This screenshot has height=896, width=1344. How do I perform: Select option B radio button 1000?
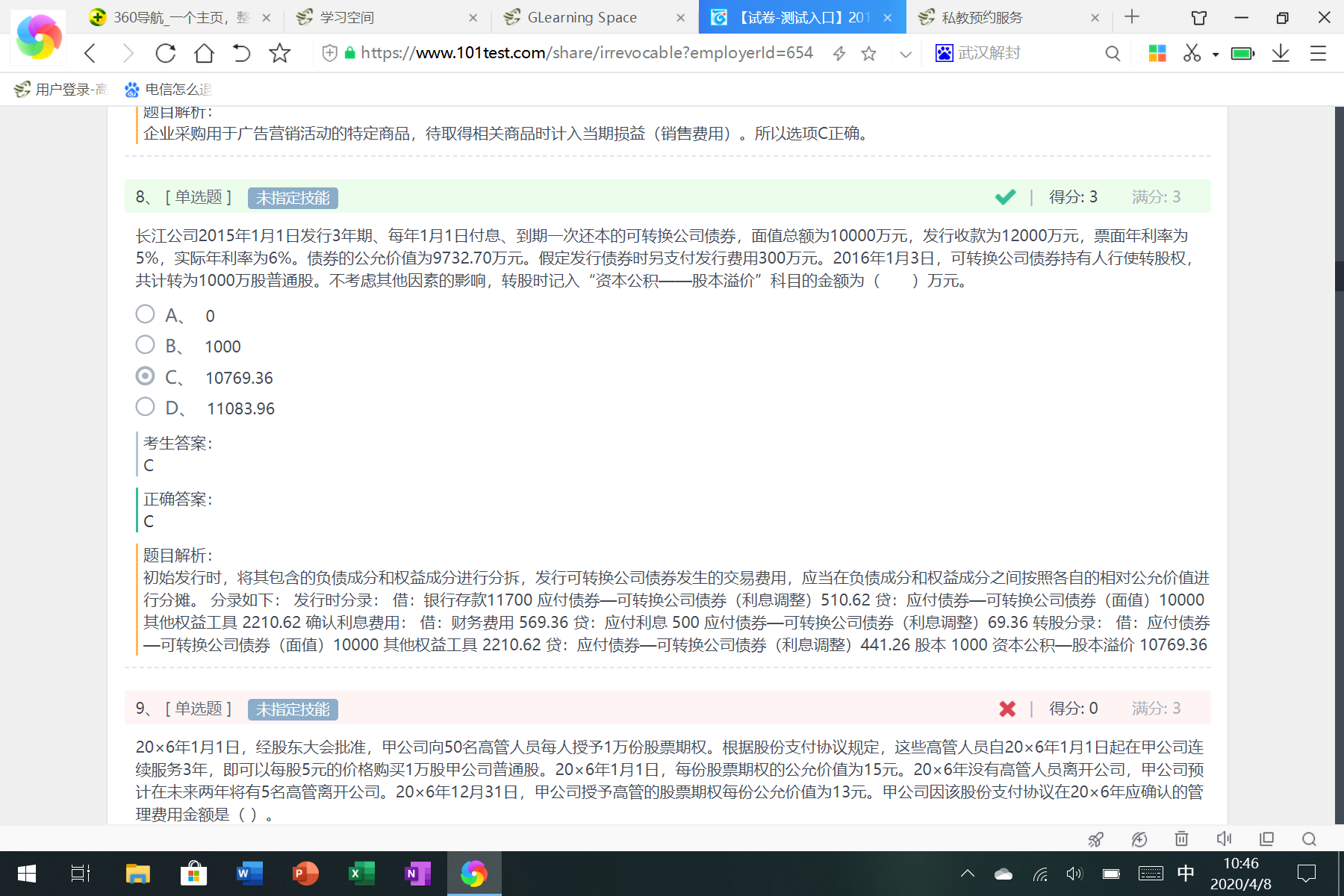(145, 345)
